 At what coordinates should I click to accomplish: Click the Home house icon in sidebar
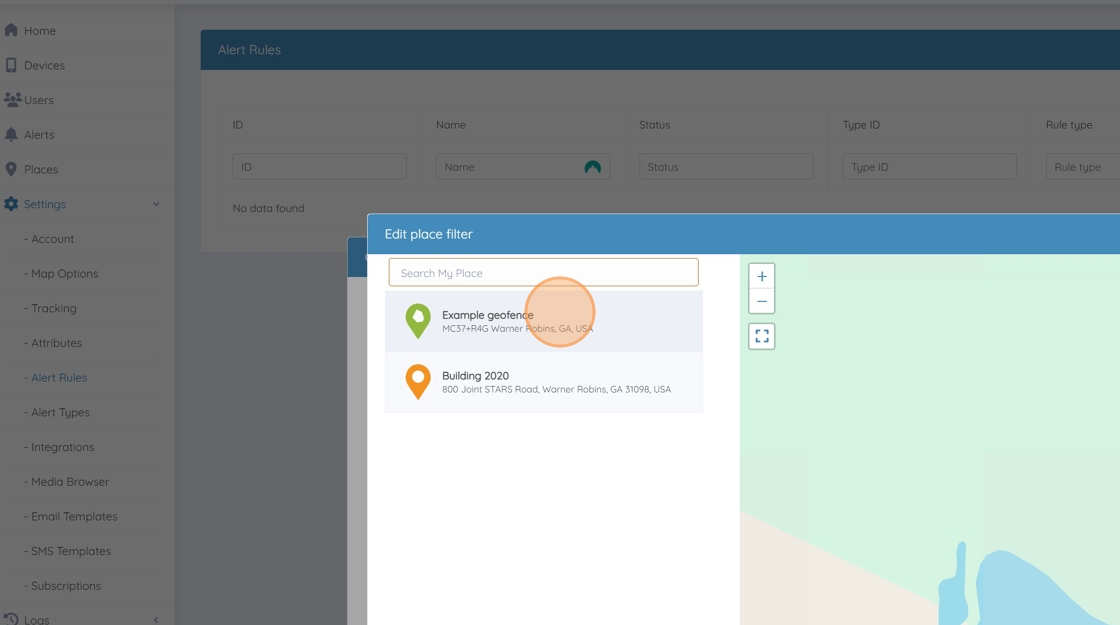11,30
